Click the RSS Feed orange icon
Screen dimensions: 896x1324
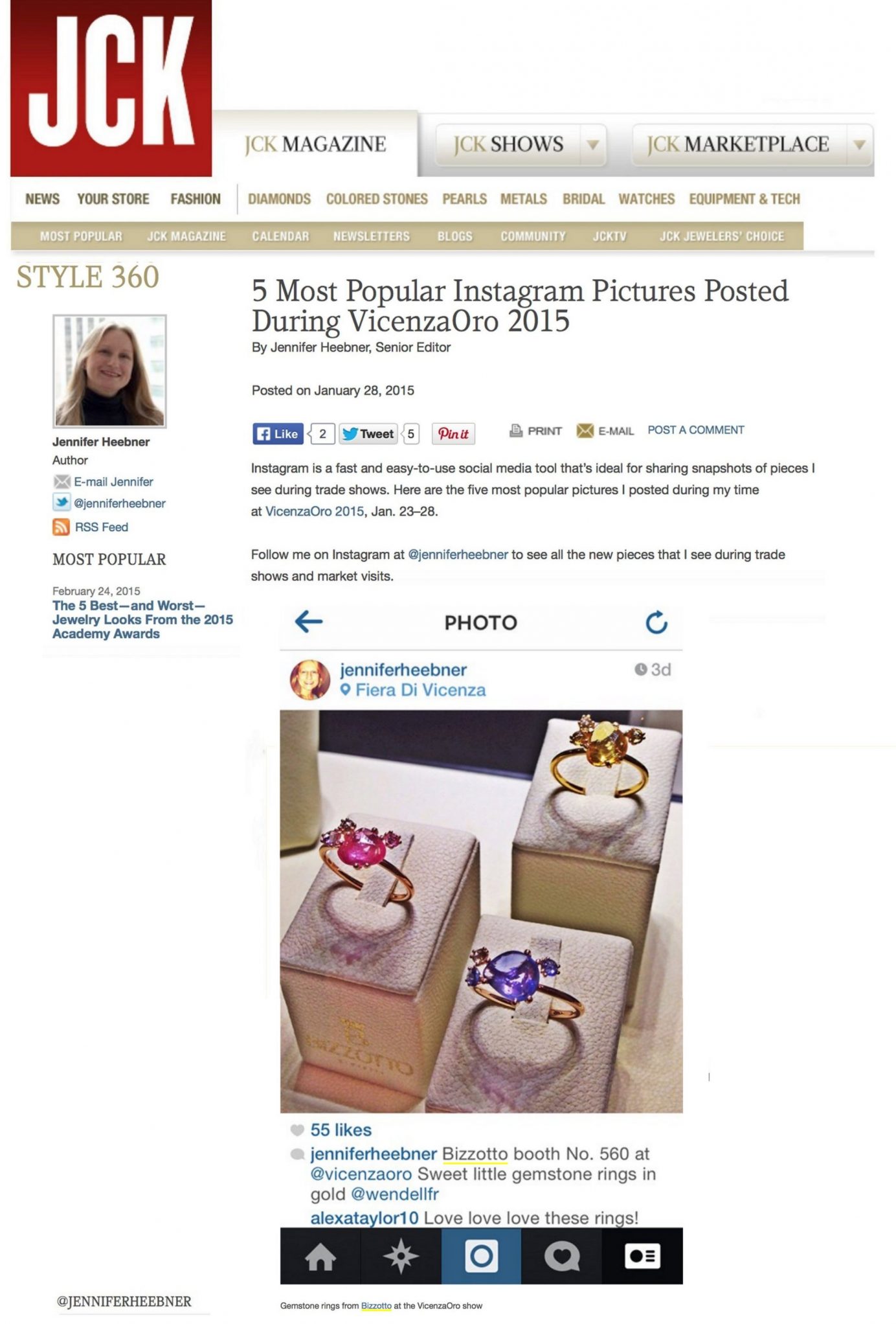click(61, 527)
